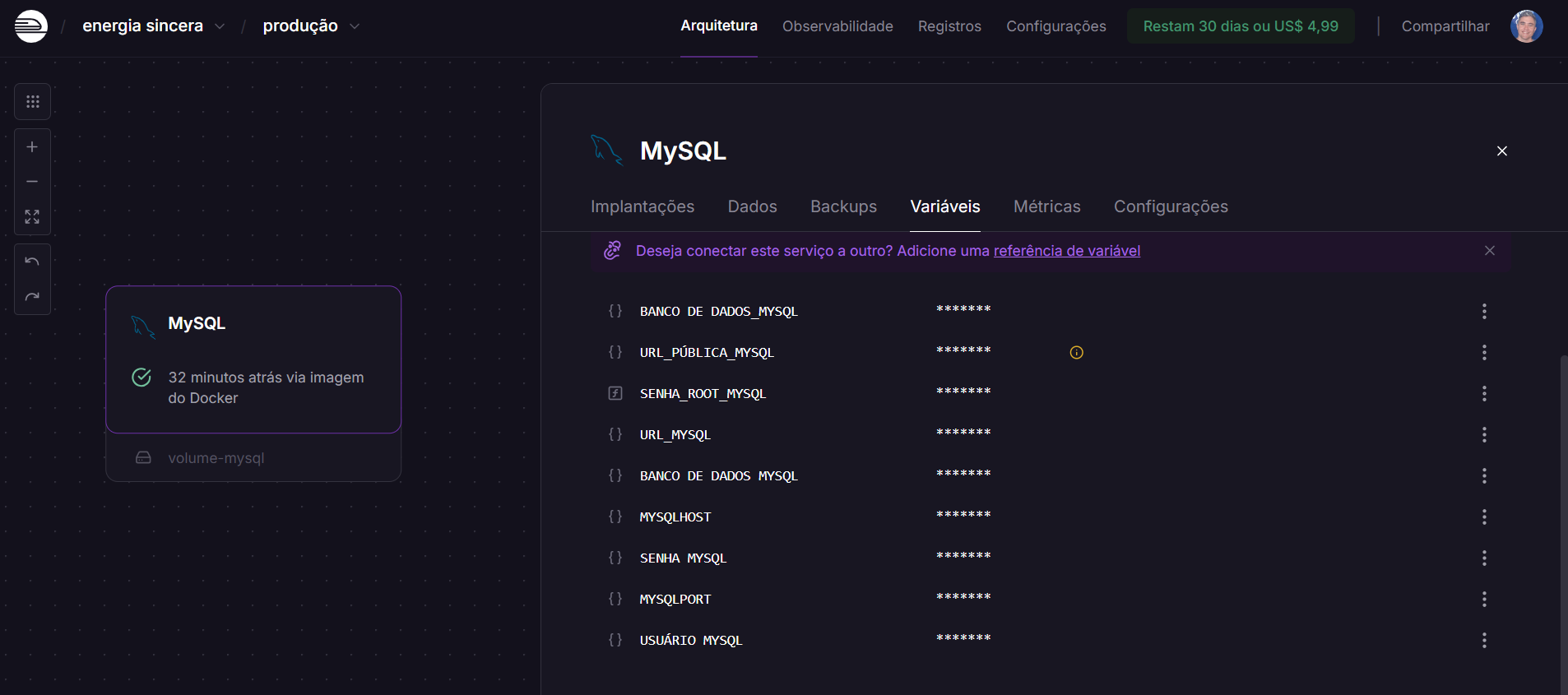Open the Registros tab
Viewport: 1568px width, 695px height.
949,26
